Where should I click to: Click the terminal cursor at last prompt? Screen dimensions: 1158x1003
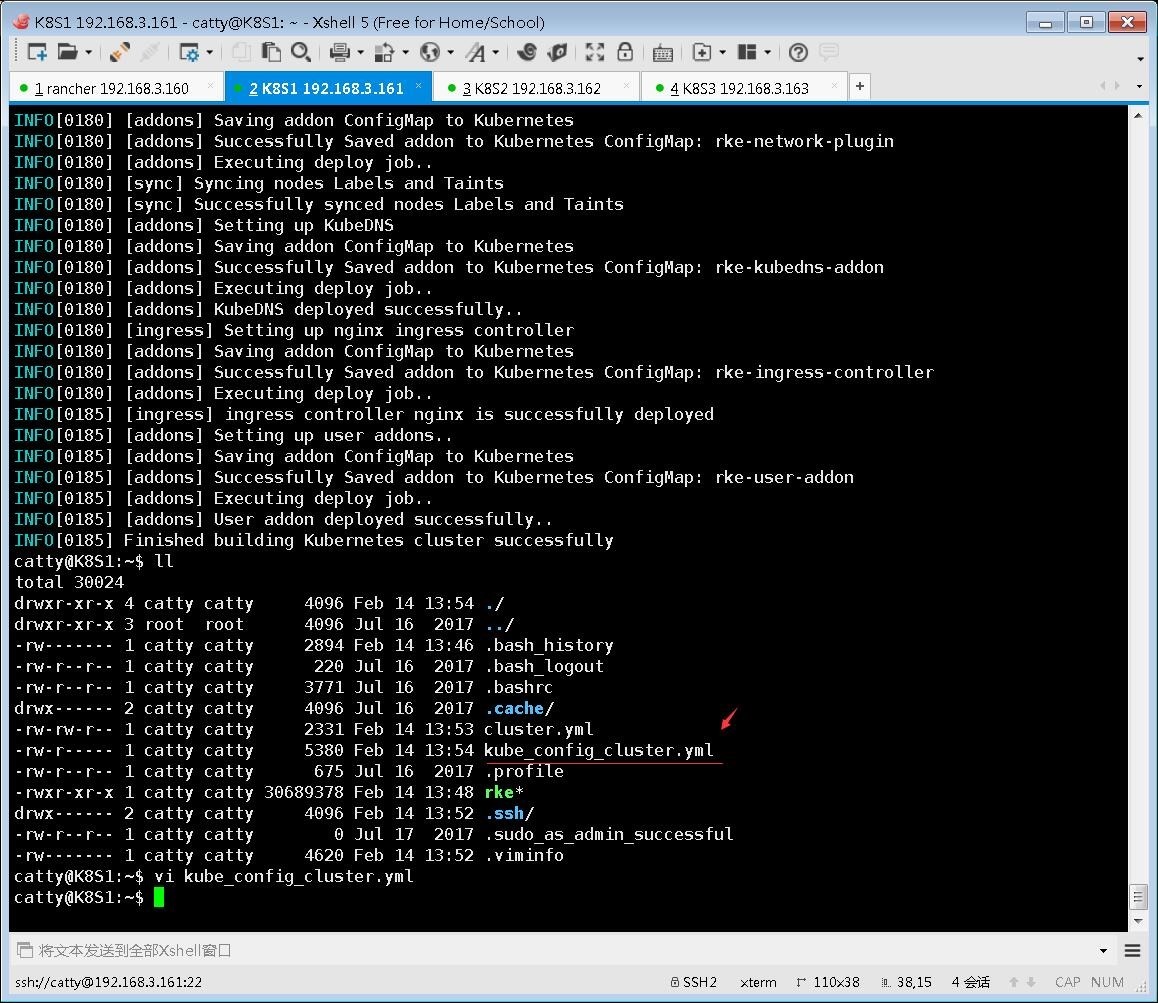click(159, 897)
